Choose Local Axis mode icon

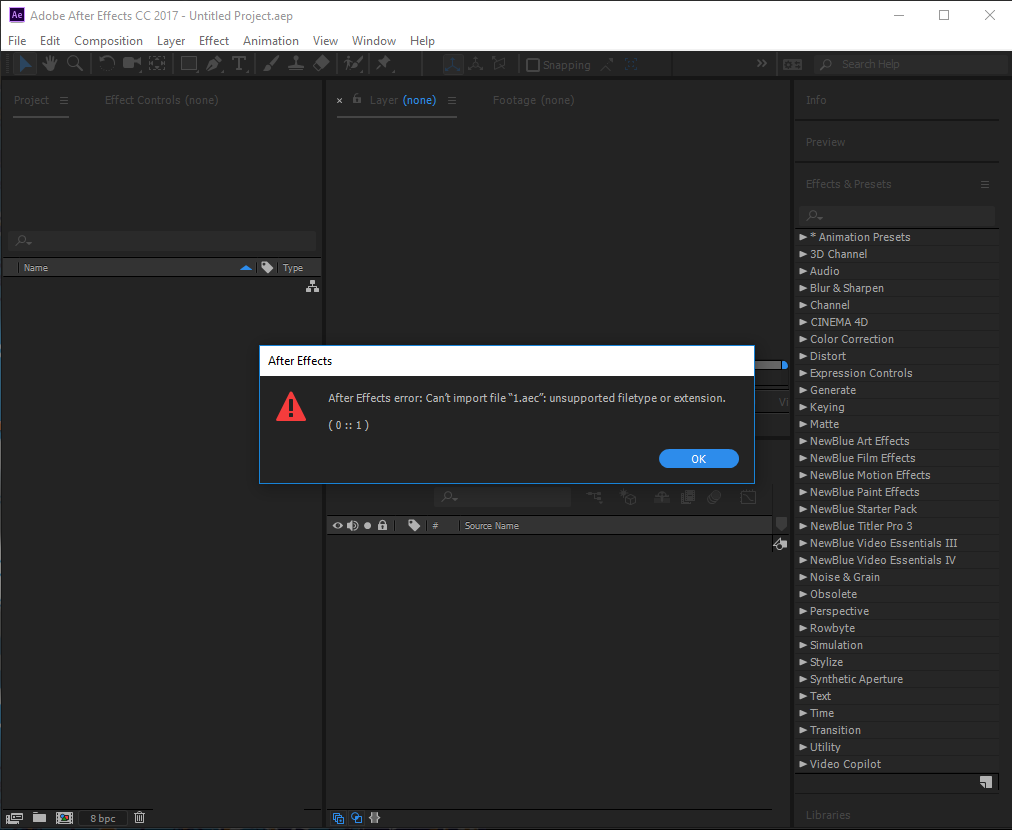pyautogui.click(x=453, y=64)
